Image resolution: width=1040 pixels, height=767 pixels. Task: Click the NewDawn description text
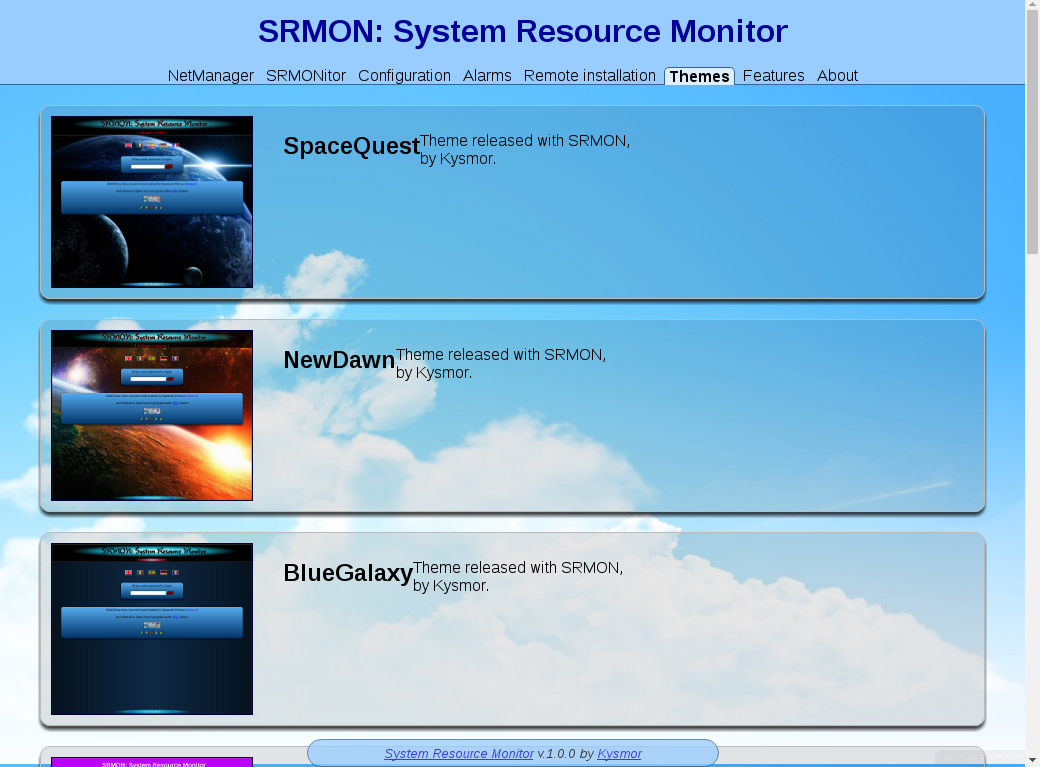501,364
